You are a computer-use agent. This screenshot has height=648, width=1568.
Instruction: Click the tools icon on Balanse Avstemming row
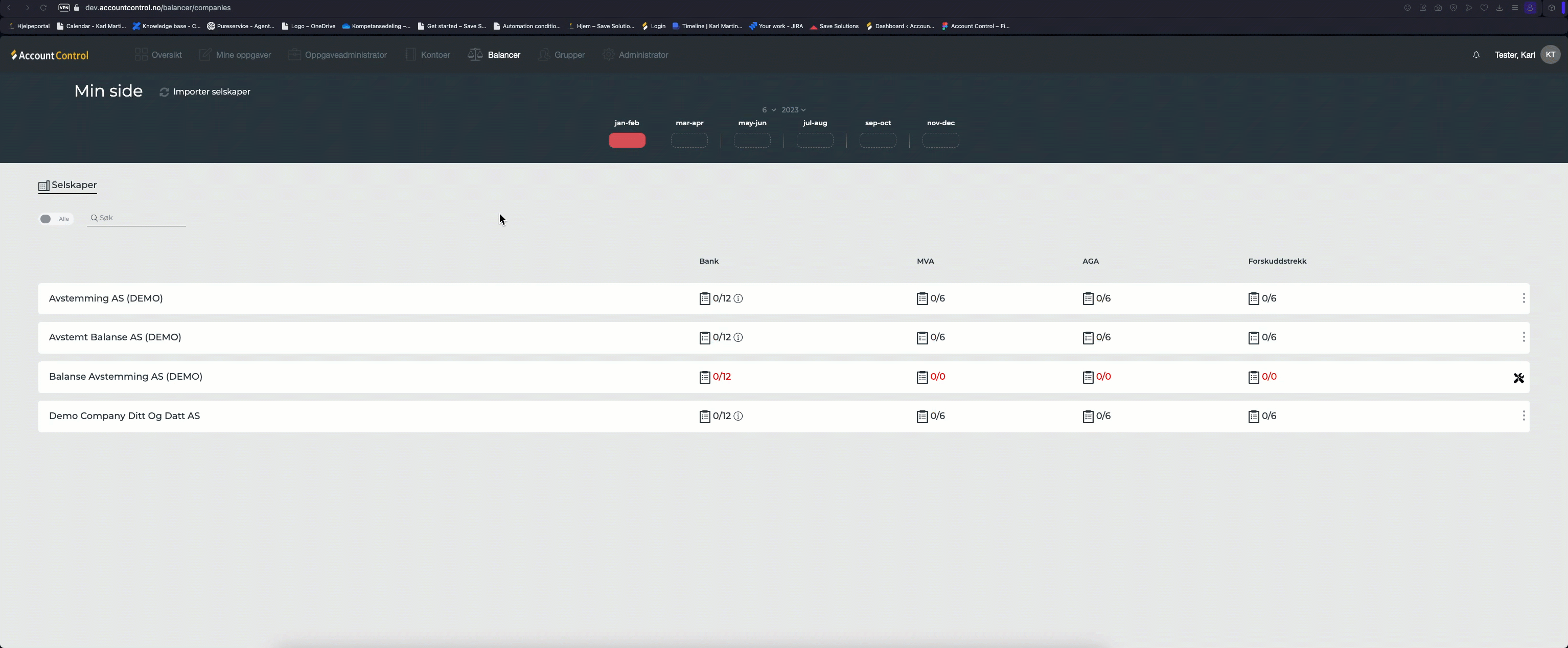(1518, 378)
